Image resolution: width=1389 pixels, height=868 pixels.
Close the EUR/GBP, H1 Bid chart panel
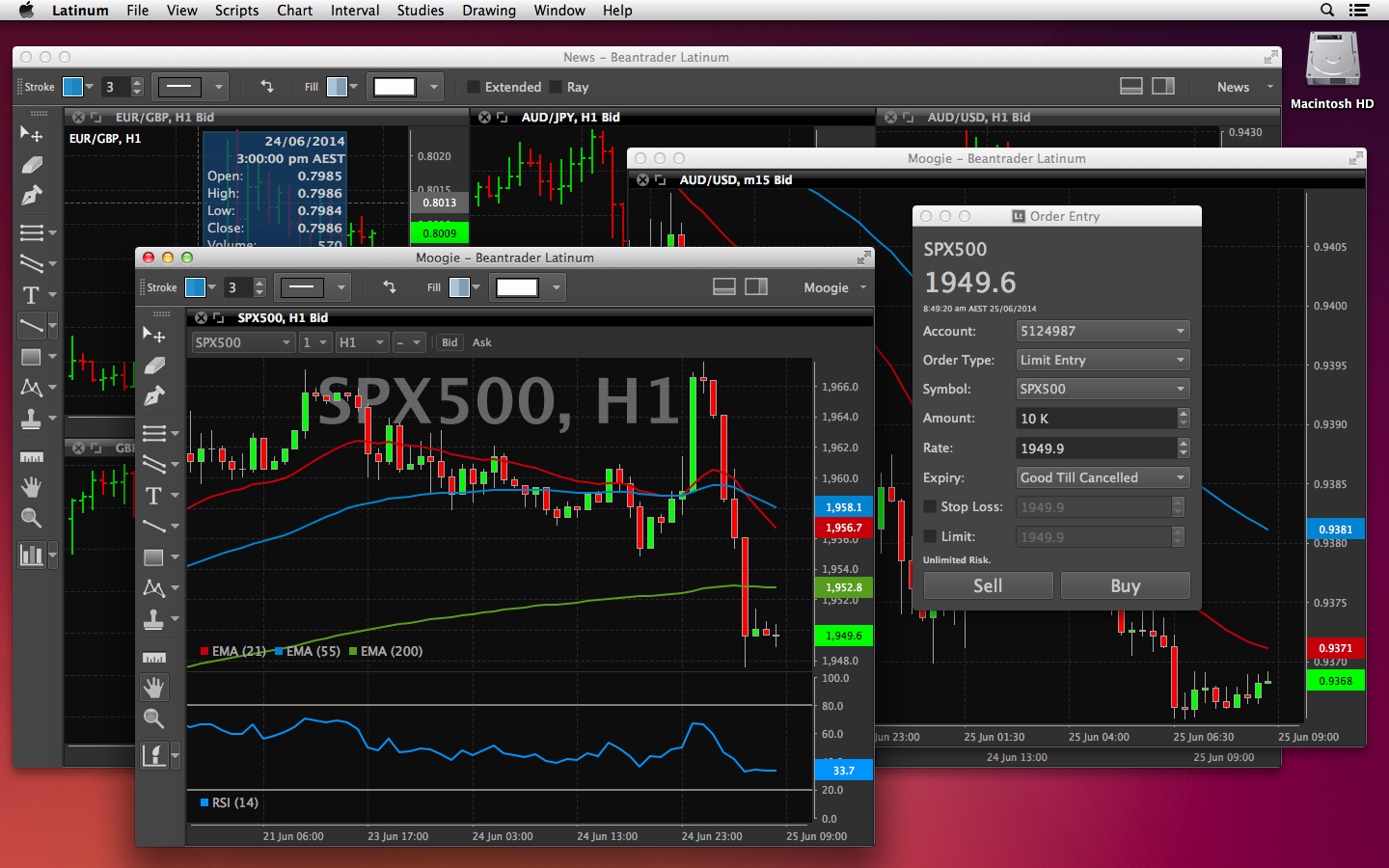coord(79,117)
